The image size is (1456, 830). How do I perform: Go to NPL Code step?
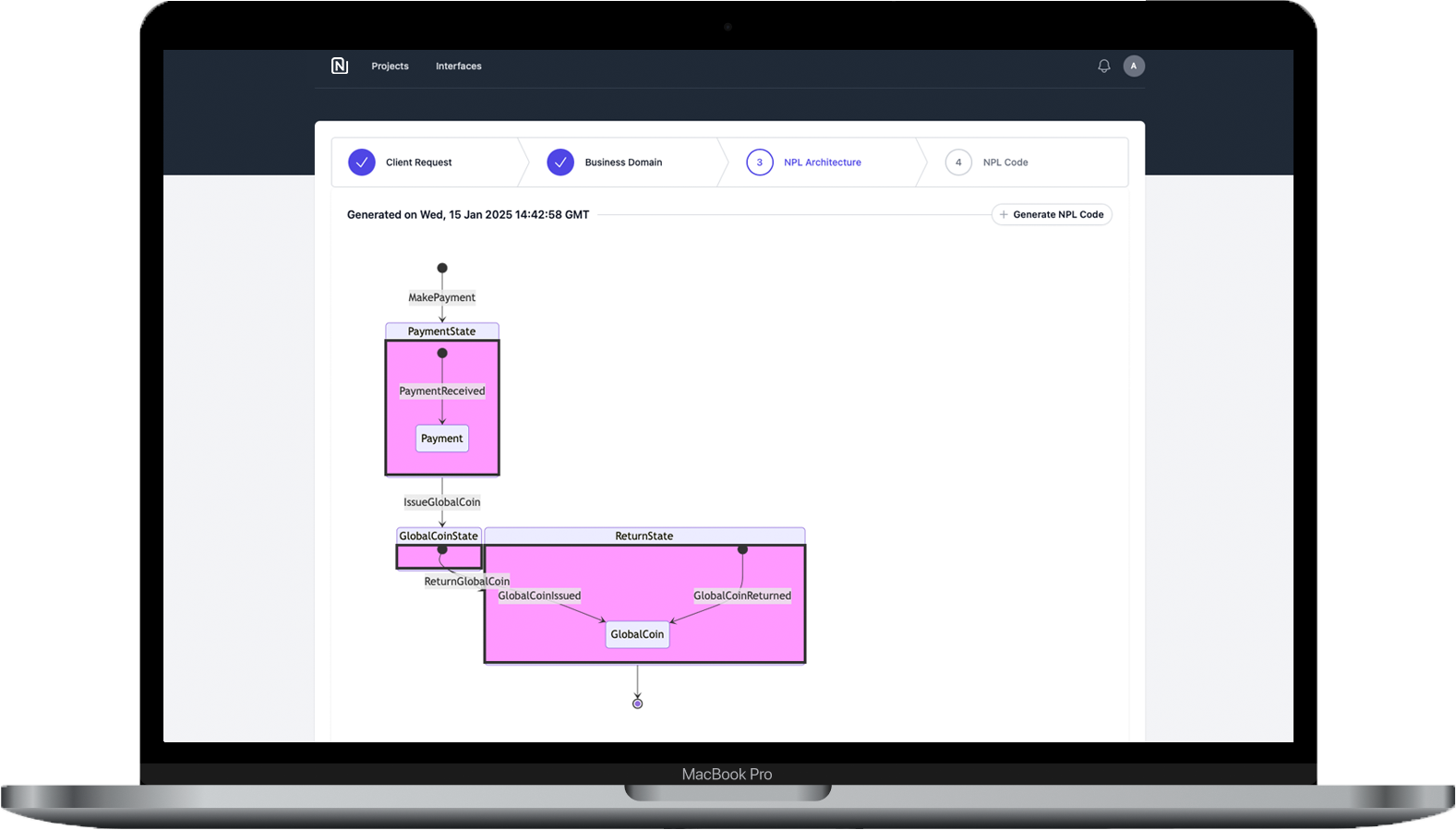click(1027, 162)
